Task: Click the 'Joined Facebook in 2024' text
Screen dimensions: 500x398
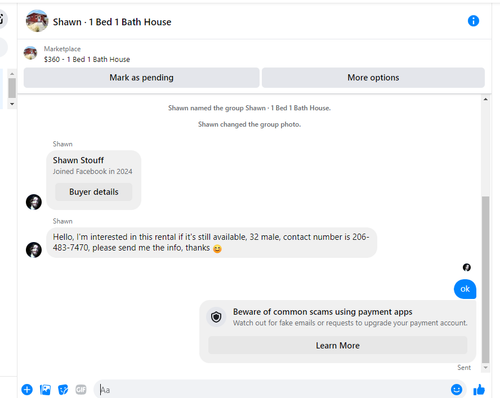Action: pyautogui.click(x=92, y=171)
